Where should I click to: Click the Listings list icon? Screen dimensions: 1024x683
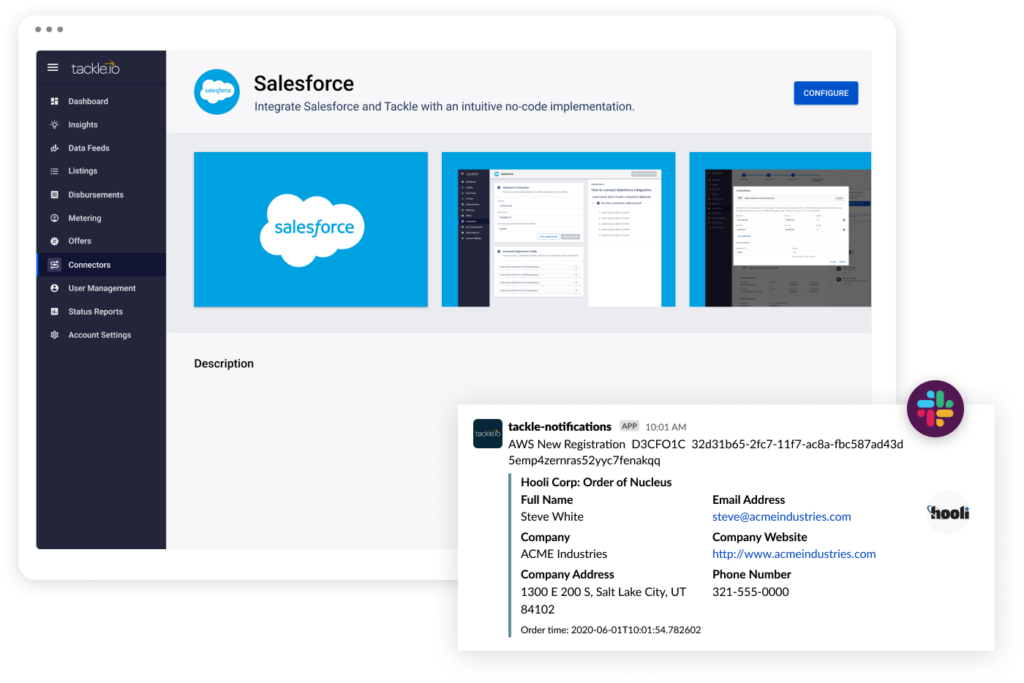point(54,171)
